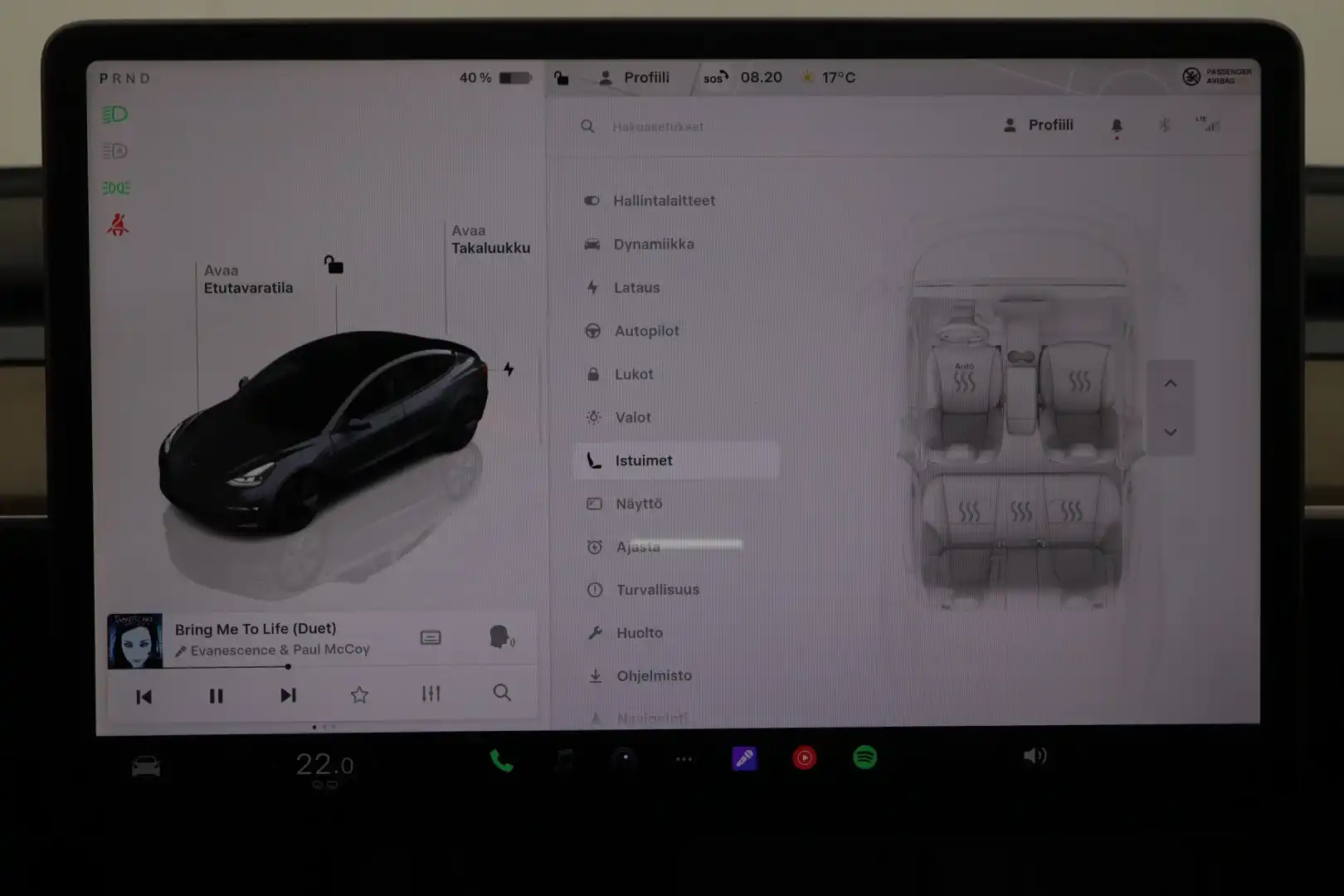
Task: Pause the current song
Action: 216,696
